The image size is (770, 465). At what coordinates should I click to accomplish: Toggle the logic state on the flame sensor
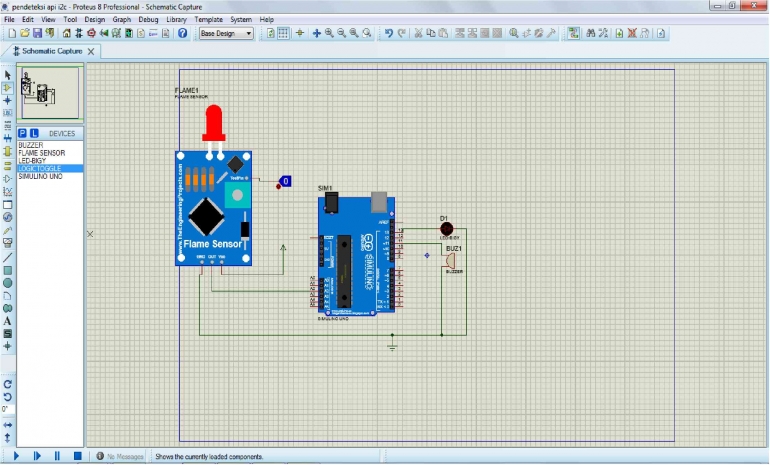pyautogui.click(x=285, y=181)
